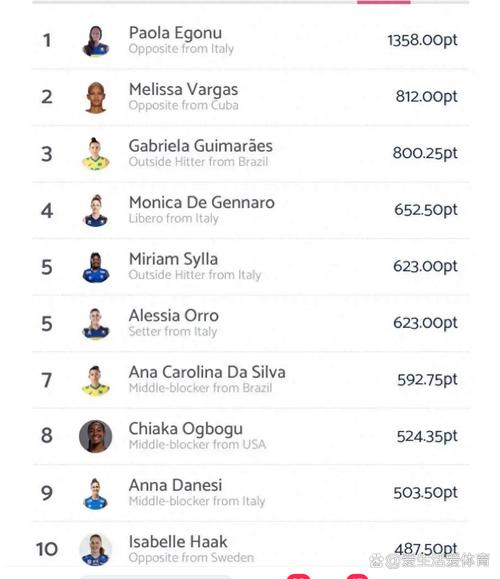Click Isabelle Haak's round avatar
Screen dimensions: 500x579
[96, 549]
